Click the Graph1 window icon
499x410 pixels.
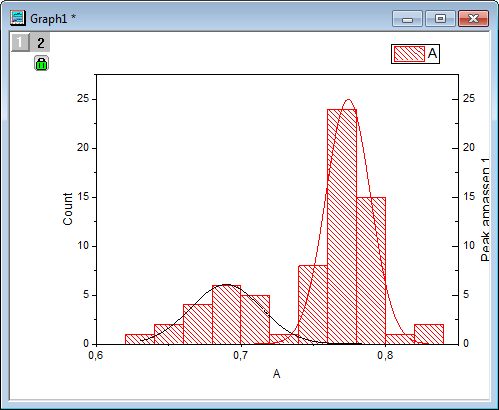[18, 18]
